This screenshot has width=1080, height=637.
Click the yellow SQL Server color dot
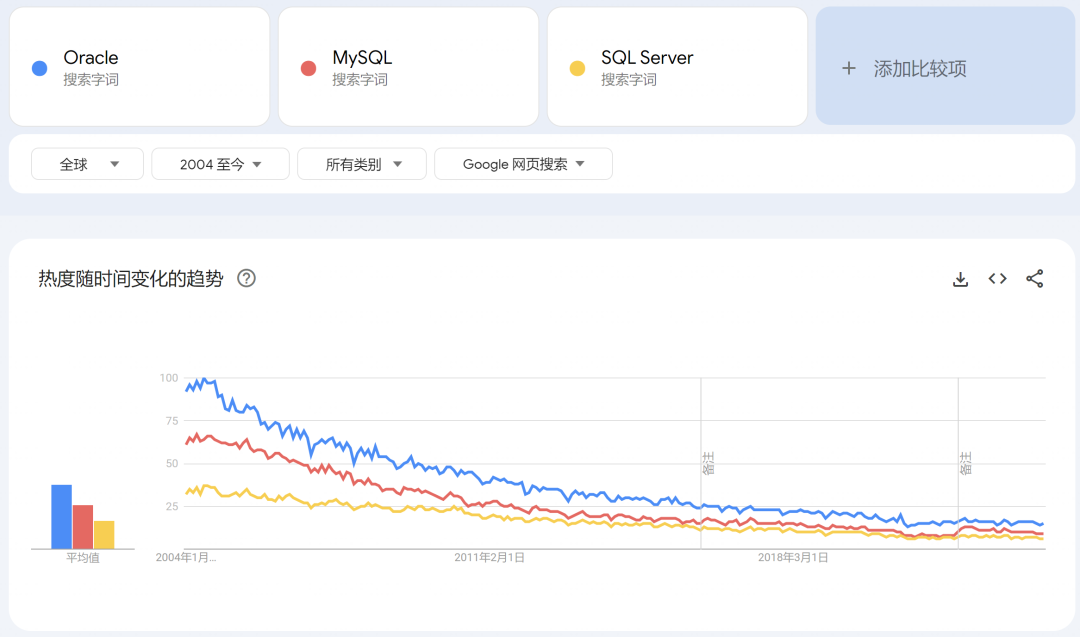[x=577, y=68]
